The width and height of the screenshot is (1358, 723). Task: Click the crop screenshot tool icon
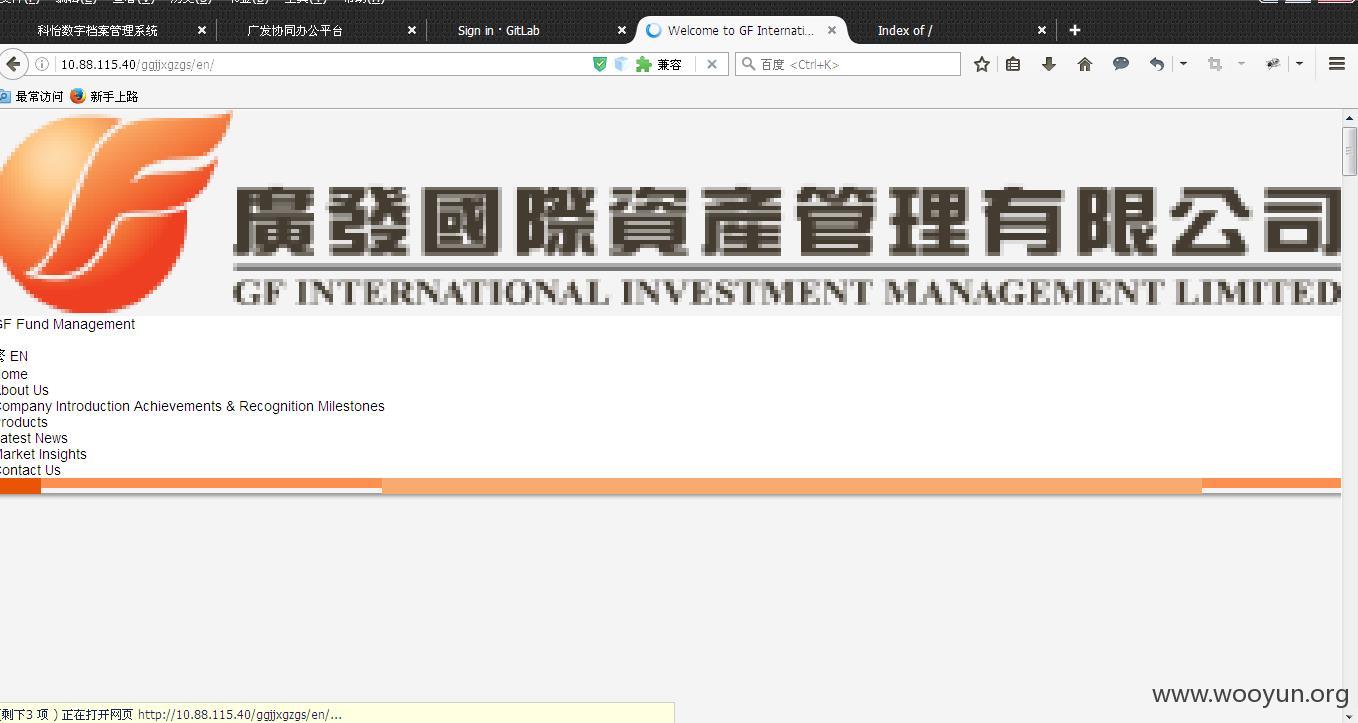click(1215, 64)
